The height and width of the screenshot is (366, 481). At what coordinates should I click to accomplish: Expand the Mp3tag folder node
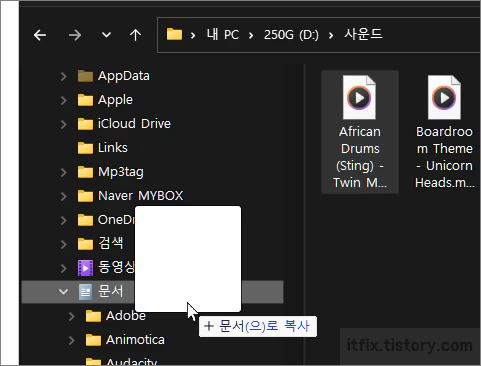click(63, 172)
